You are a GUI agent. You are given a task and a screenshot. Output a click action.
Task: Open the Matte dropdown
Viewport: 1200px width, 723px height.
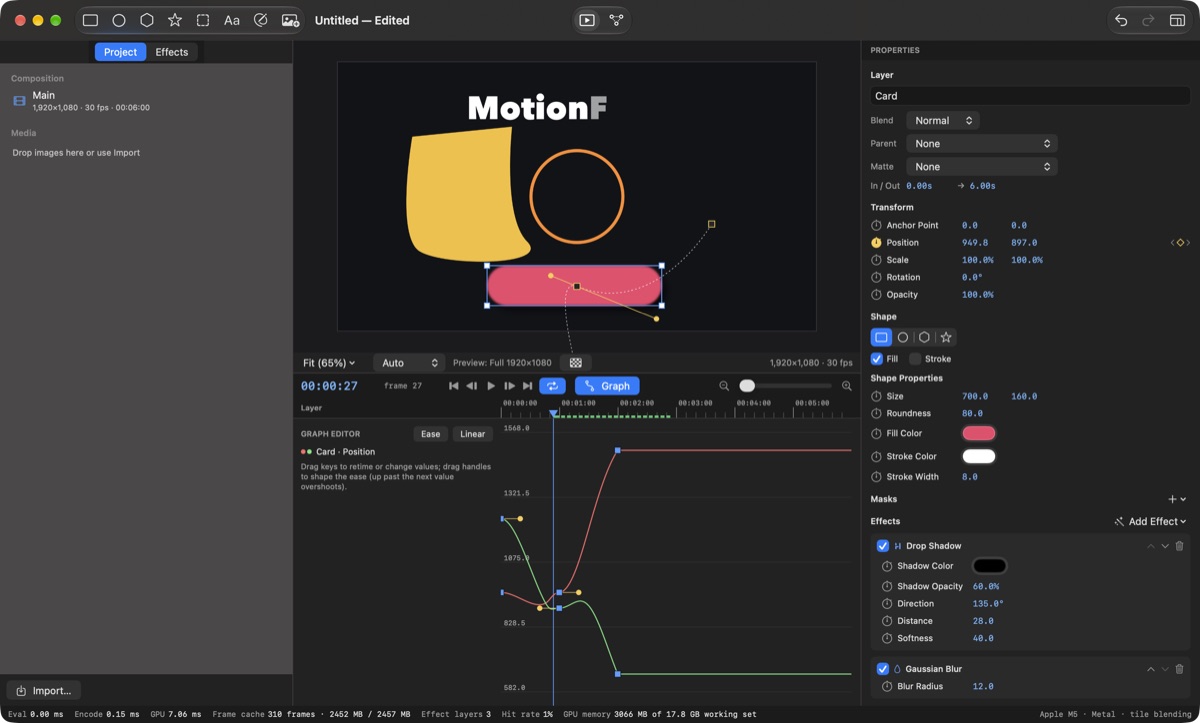click(982, 167)
